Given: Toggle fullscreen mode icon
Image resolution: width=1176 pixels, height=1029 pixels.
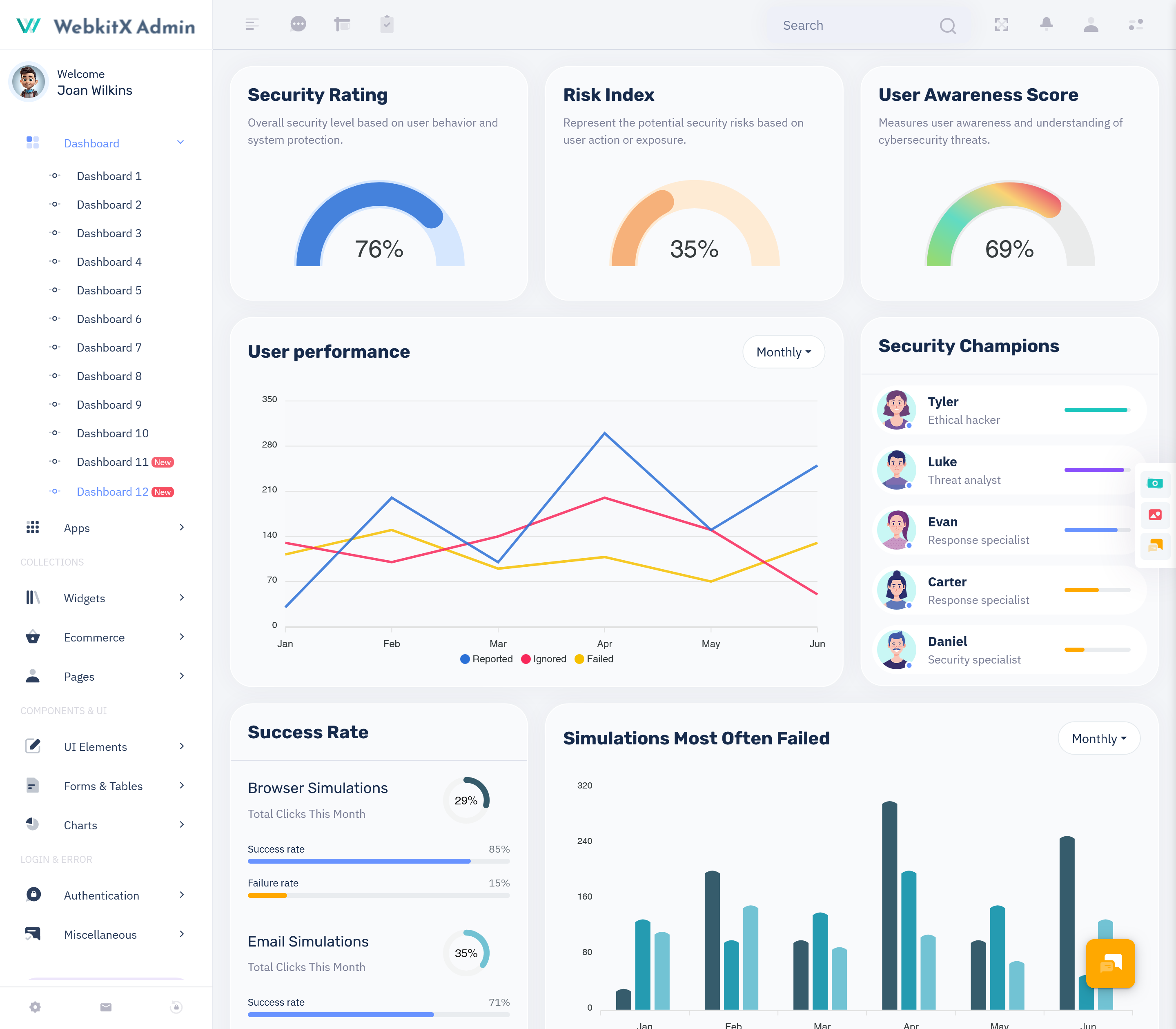Looking at the screenshot, I should point(1001,24).
